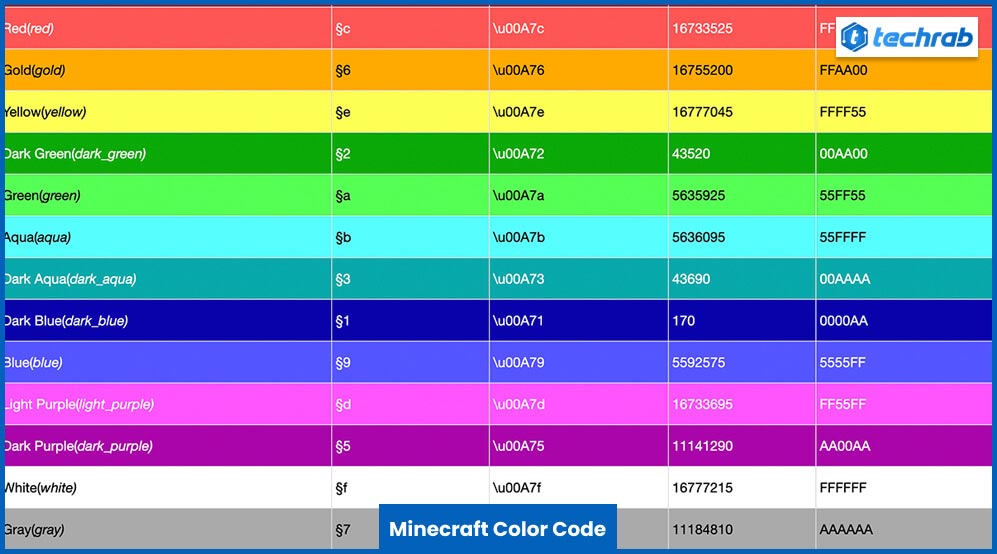
Task: Click the \u00A7f MOTD code
Action: tap(517, 488)
